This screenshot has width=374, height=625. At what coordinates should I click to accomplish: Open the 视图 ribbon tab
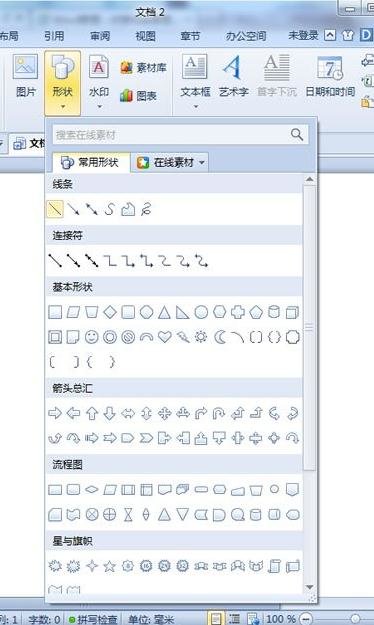(x=145, y=36)
